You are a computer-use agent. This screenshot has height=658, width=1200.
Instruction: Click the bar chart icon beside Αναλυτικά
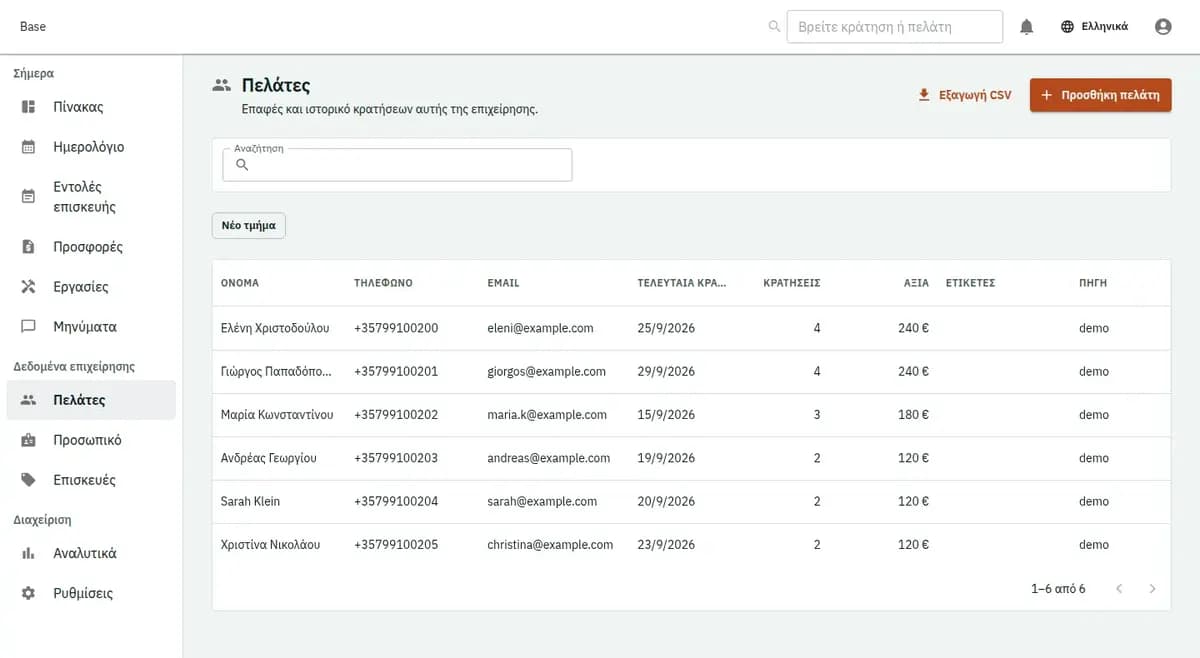(x=29, y=553)
